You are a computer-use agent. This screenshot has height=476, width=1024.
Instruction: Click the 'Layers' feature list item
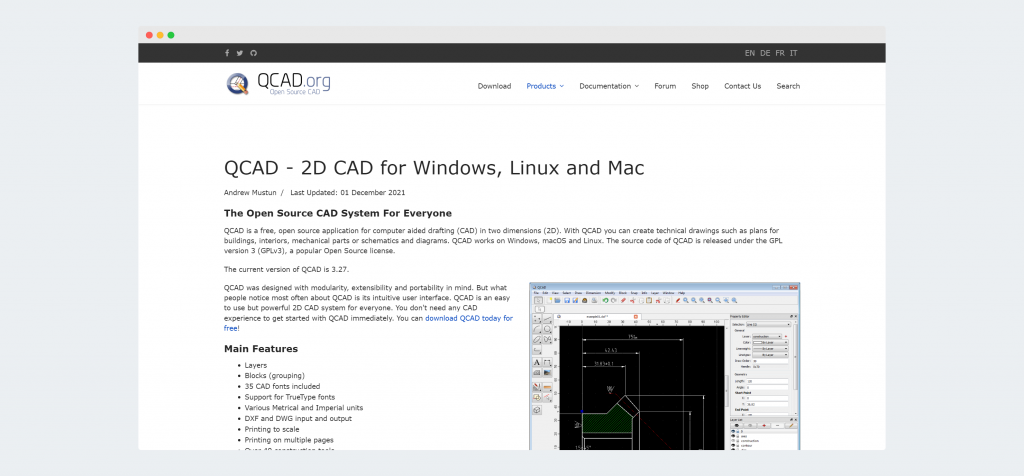pyautogui.click(x=256, y=366)
